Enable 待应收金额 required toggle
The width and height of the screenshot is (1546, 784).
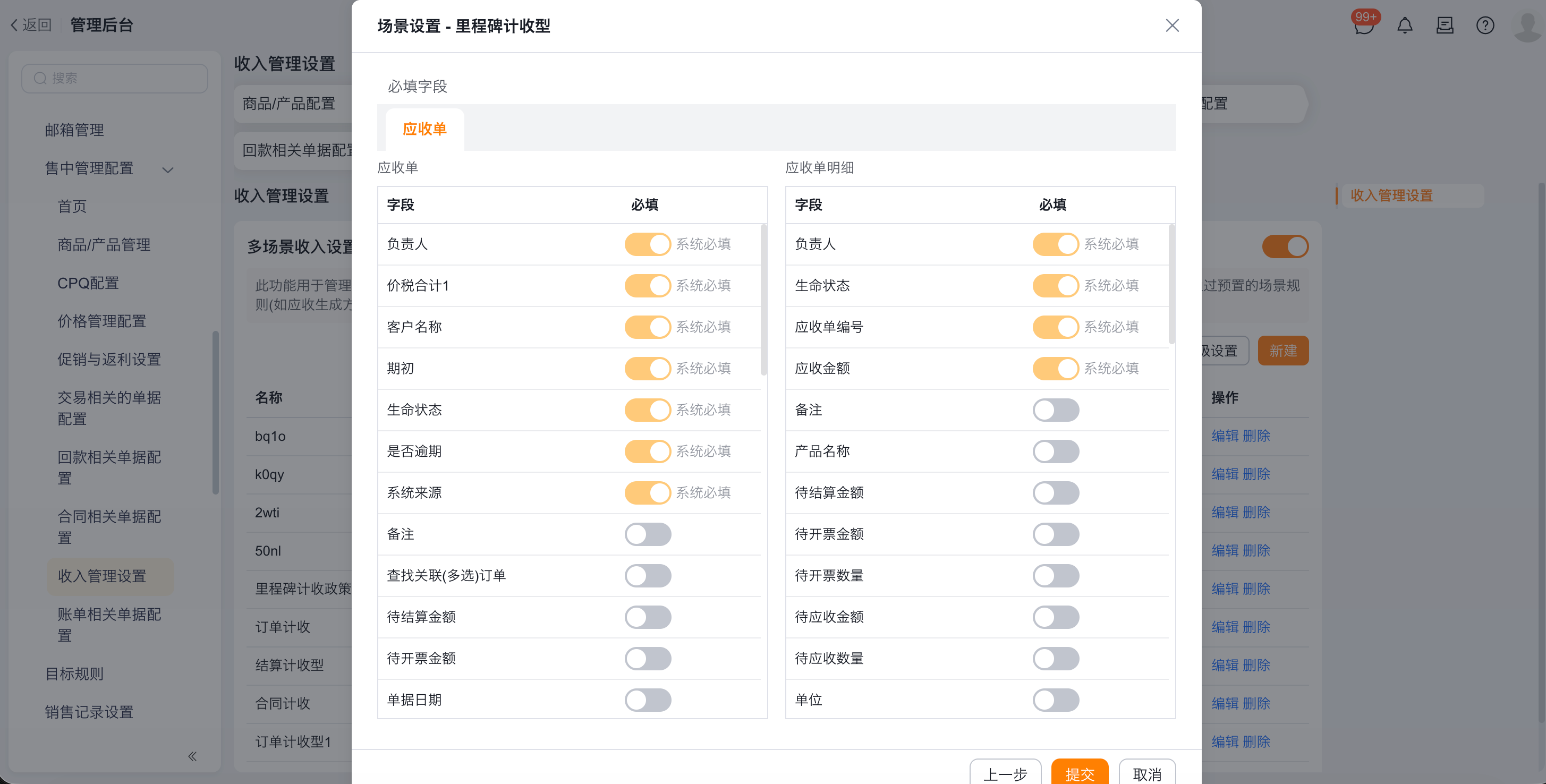pyautogui.click(x=1055, y=617)
